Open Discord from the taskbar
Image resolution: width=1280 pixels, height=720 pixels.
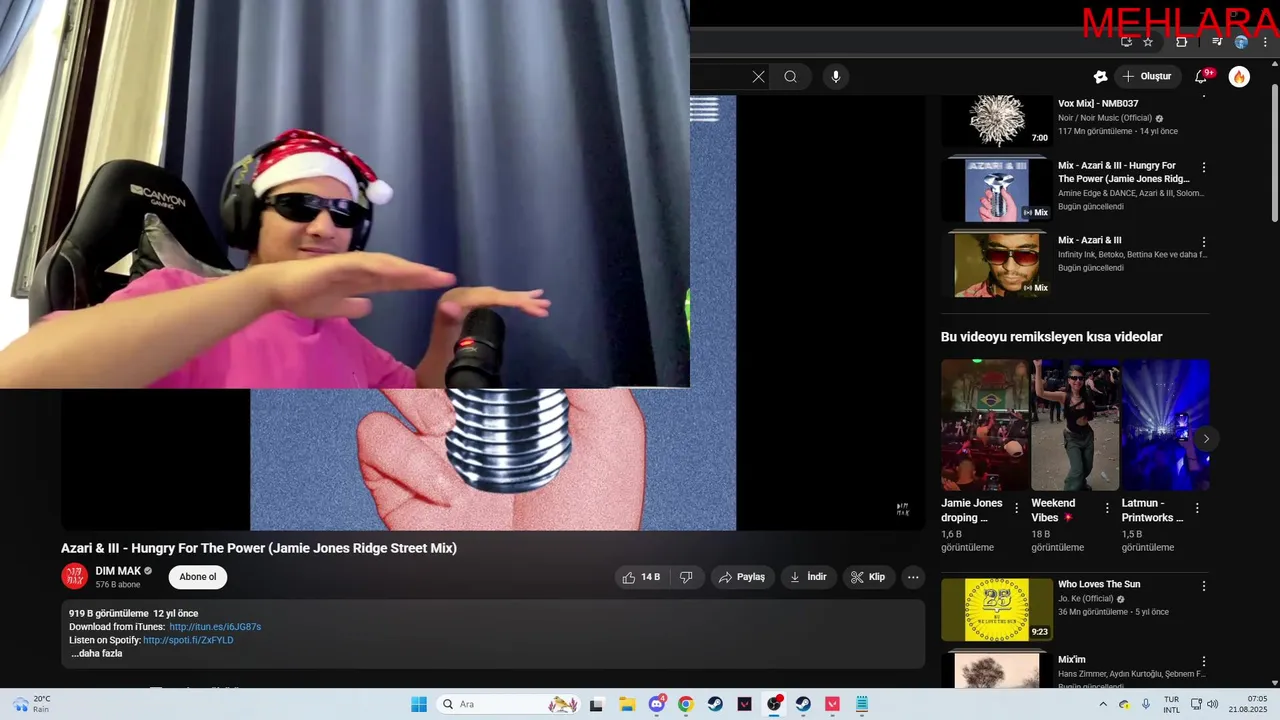coord(657,704)
